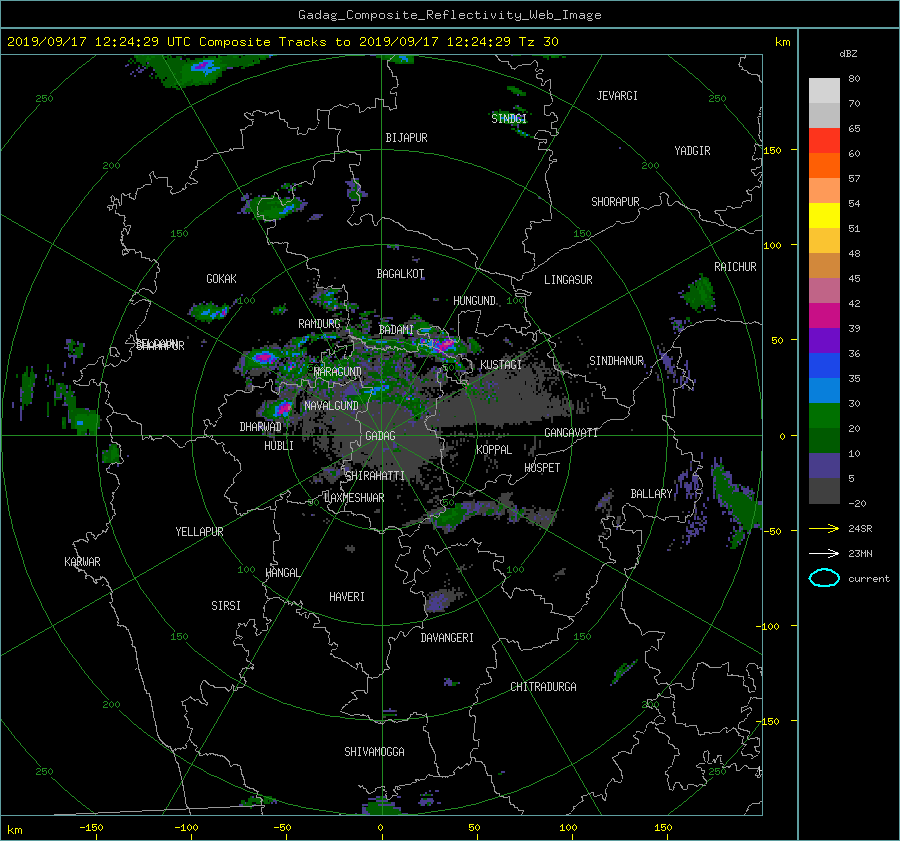This screenshot has width=900, height=841.
Task: Click the HANGAL city label
Action: coord(282,573)
